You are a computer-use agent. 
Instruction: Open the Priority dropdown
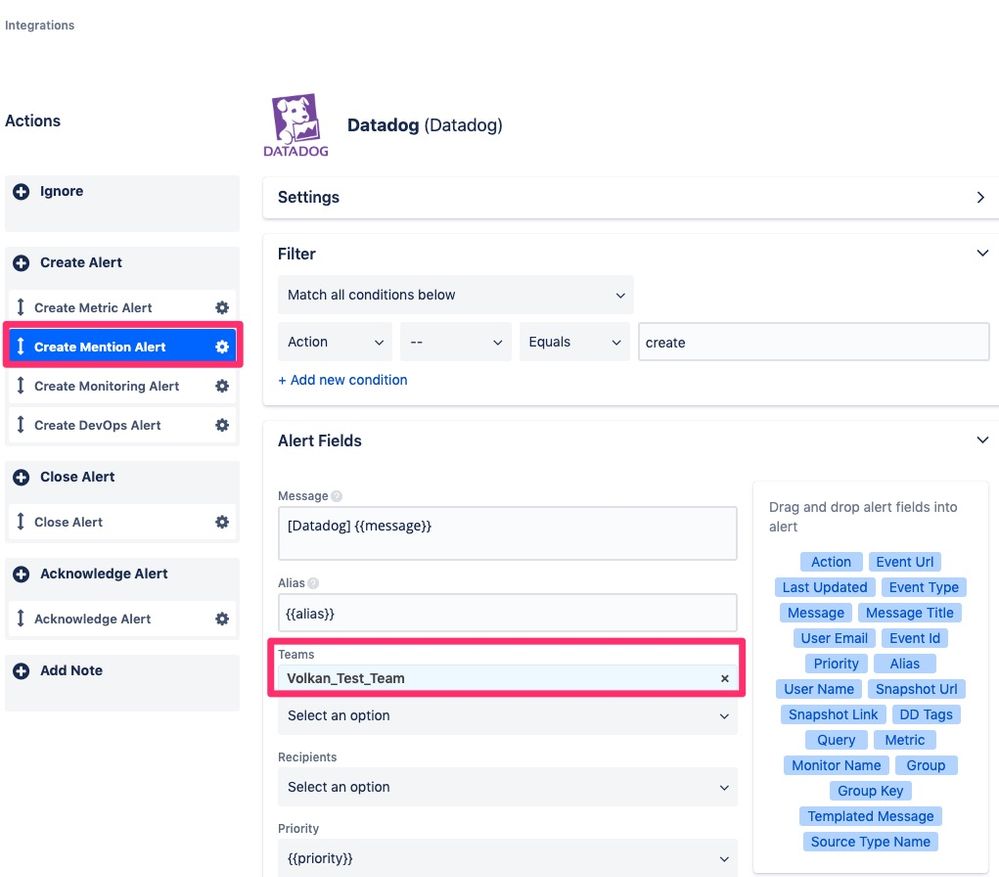(x=508, y=858)
